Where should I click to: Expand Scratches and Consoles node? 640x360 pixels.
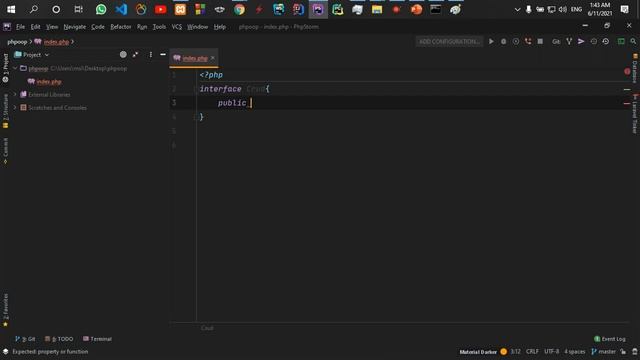click(x=15, y=108)
